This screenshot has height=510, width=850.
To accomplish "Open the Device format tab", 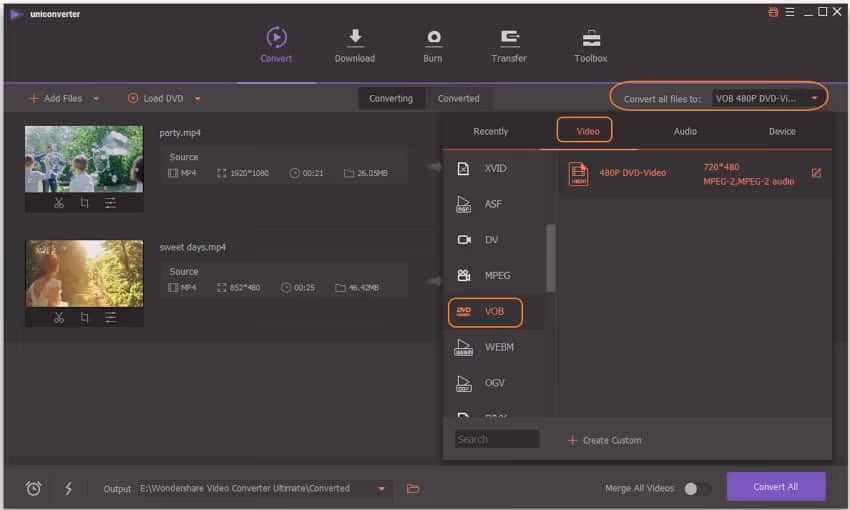I will (782, 131).
